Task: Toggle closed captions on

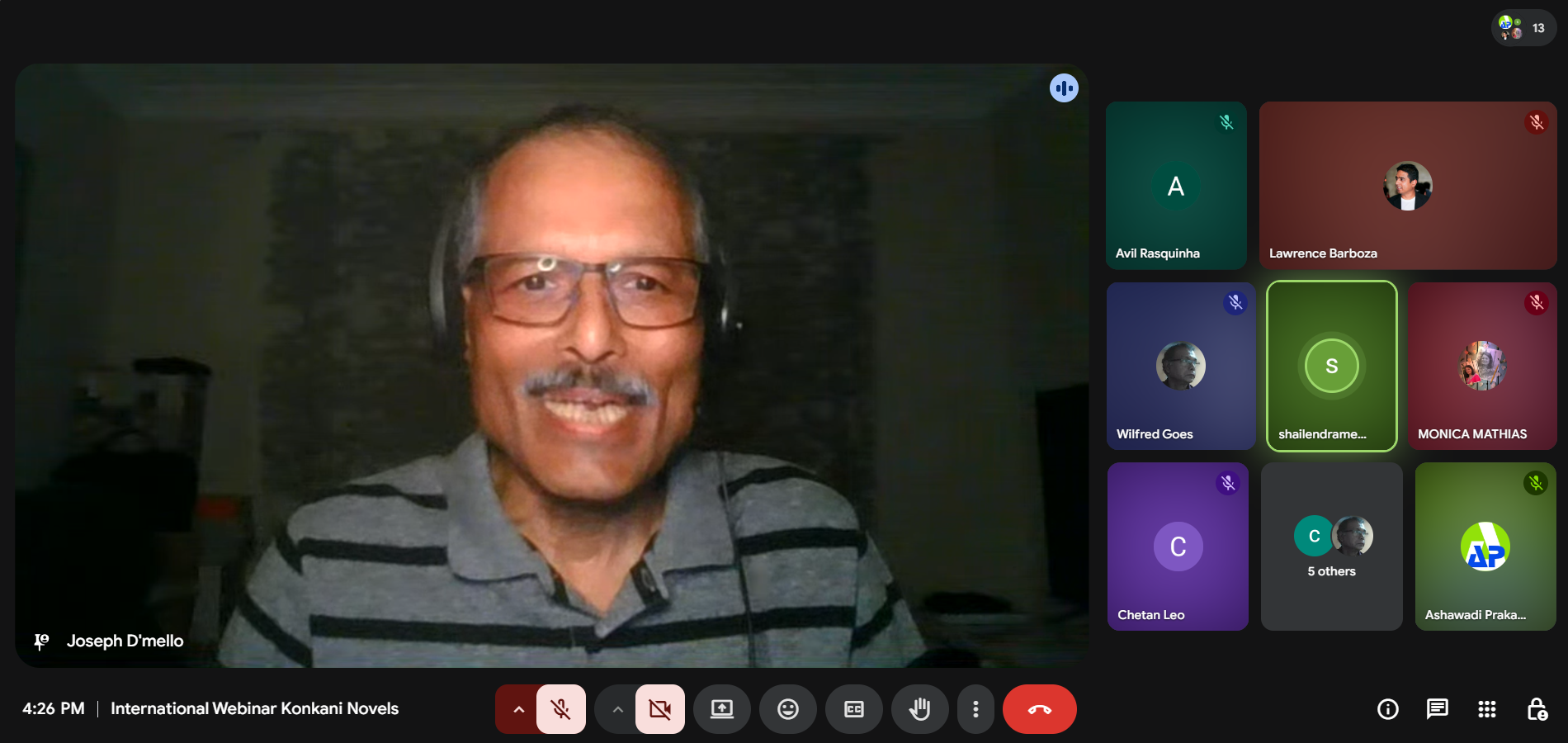Action: click(x=854, y=709)
